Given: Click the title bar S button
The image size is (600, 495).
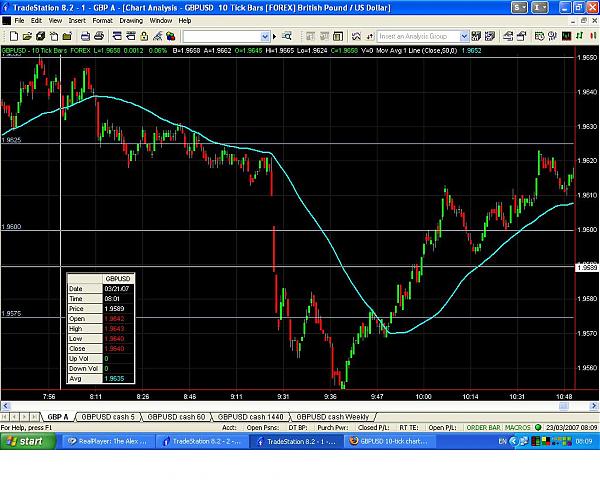Looking at the screenshot, I should pyautogui.click(x=519, y=7).
